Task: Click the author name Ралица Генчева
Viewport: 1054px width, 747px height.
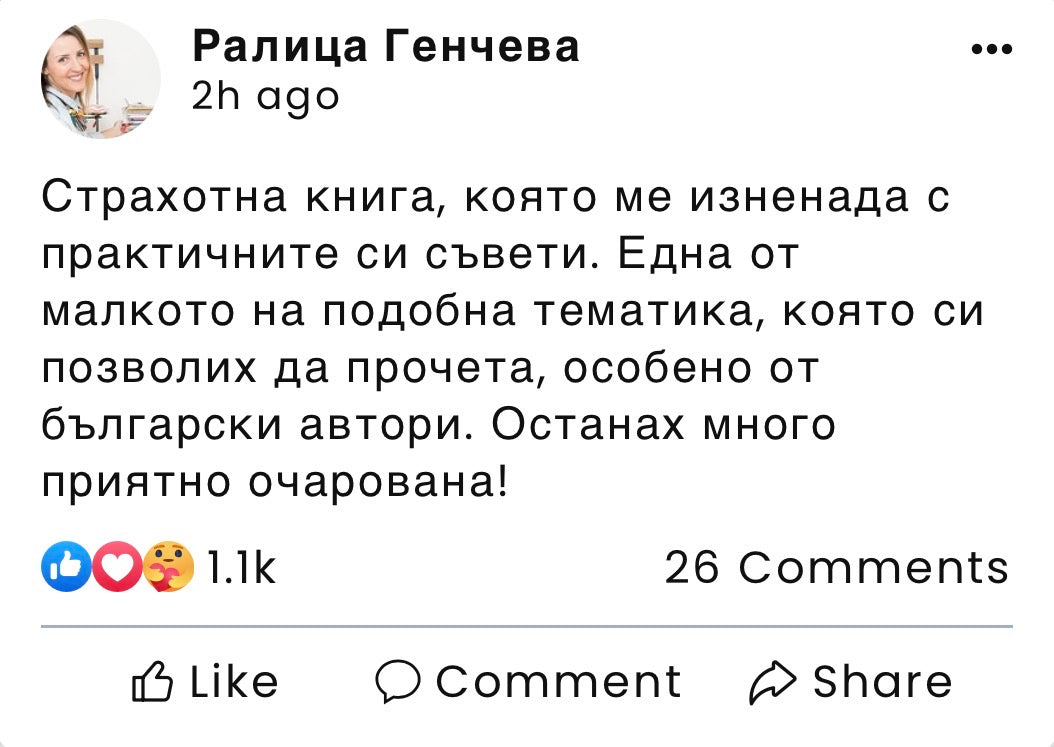Action: [x=385, y=46]
